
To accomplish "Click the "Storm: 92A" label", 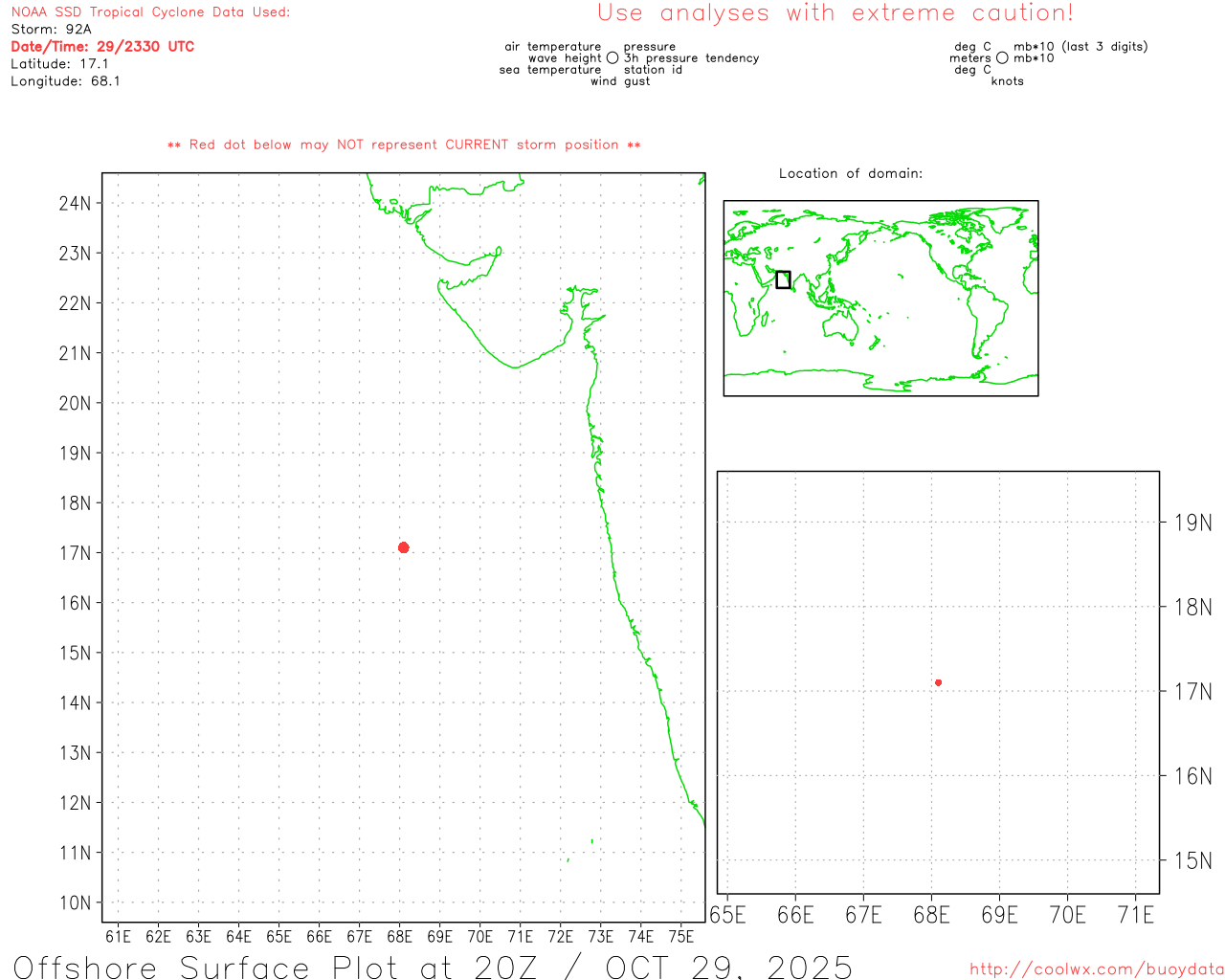I will (51, 30).
